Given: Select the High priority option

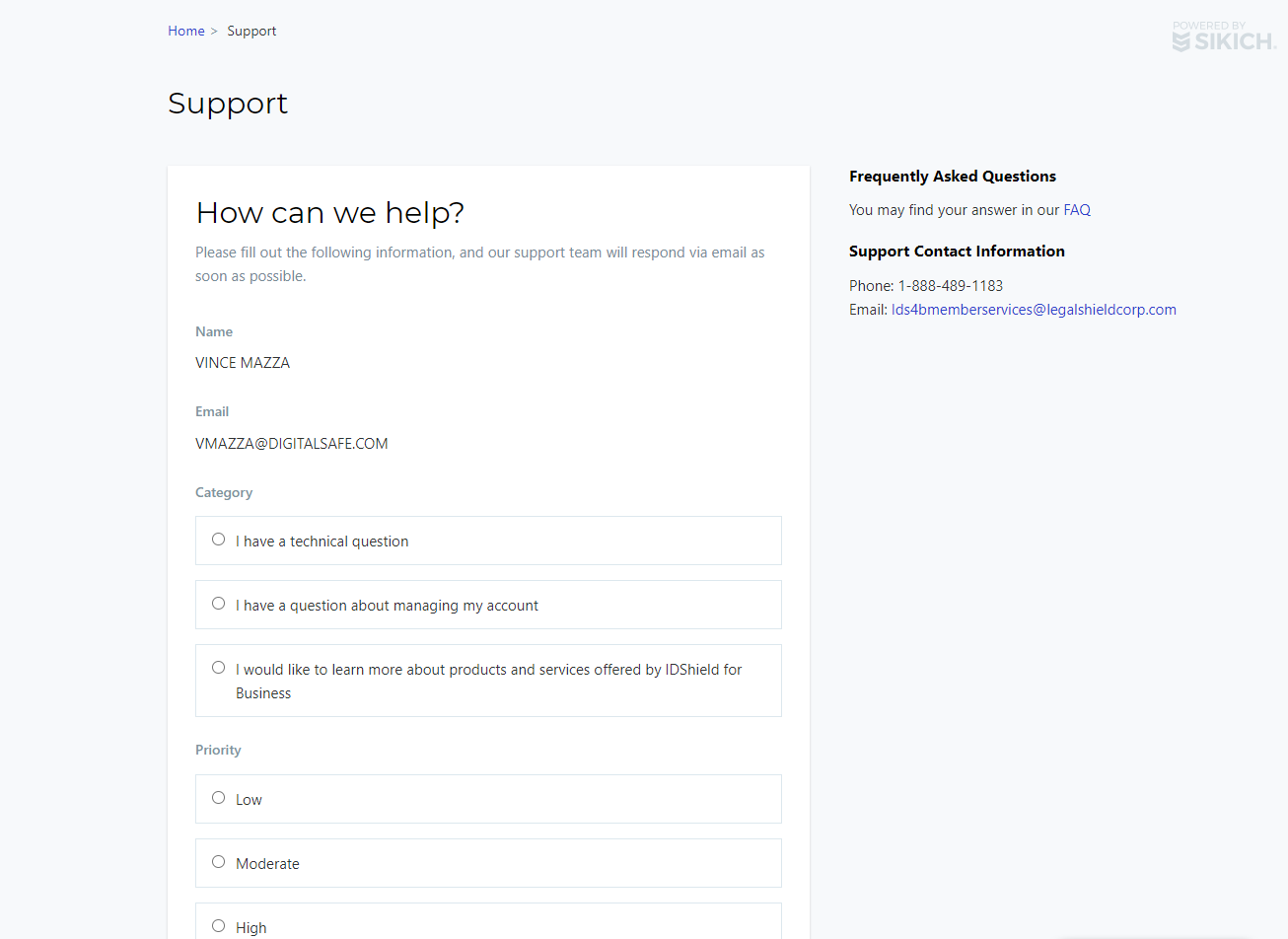Looking at the screenshot, I should pyautogui.click(x=218, y=925).
